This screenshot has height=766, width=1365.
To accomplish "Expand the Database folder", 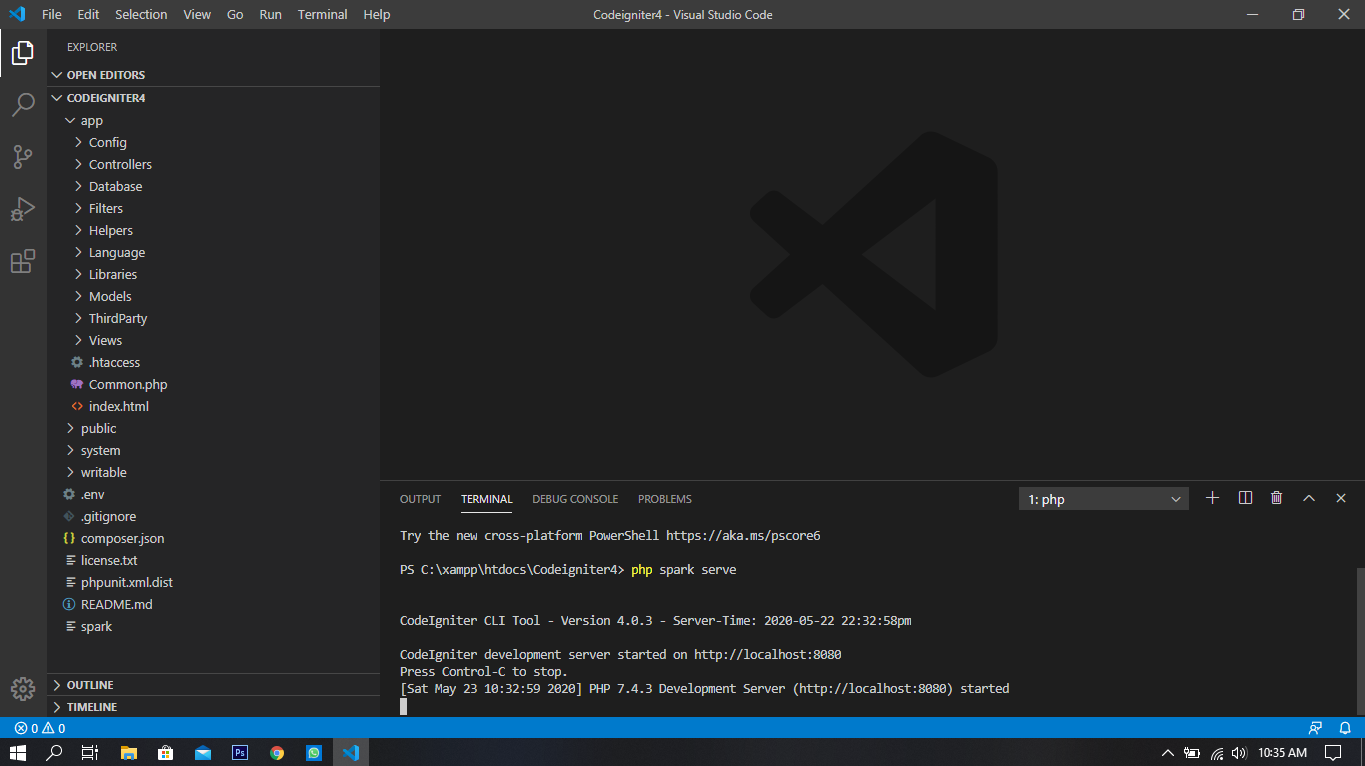I will tap(213, 186).
